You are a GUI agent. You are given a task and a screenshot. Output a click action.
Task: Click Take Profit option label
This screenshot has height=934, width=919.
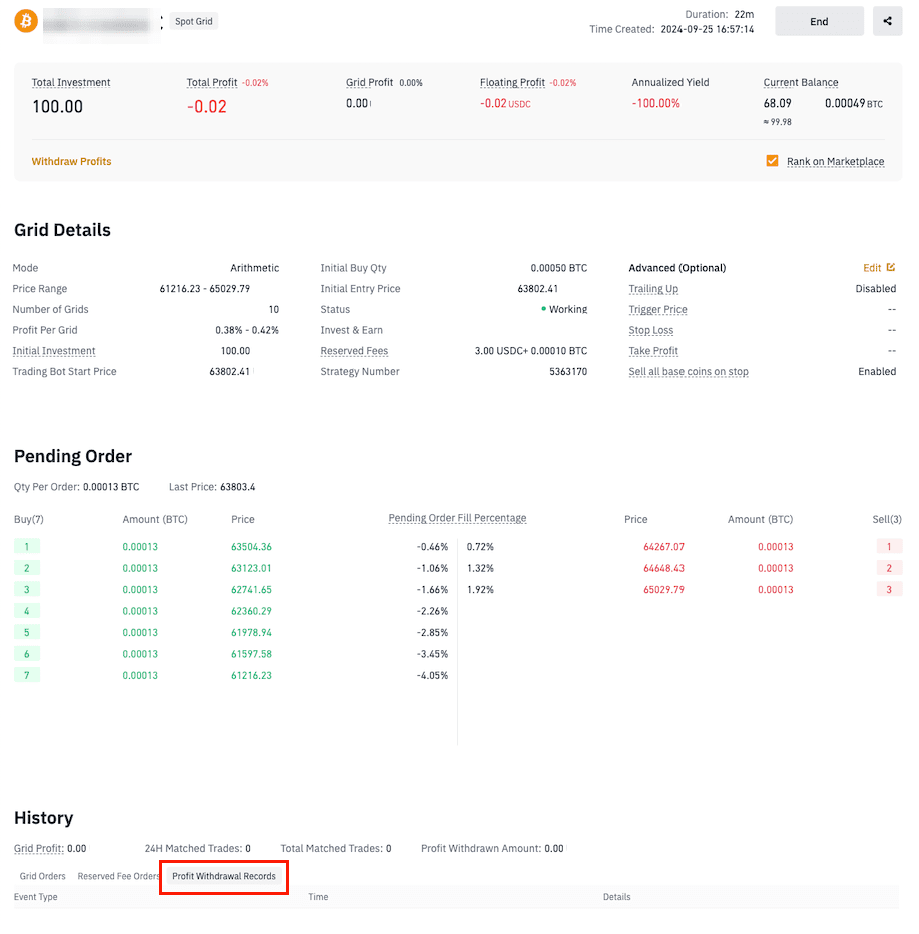coord(653,351)
